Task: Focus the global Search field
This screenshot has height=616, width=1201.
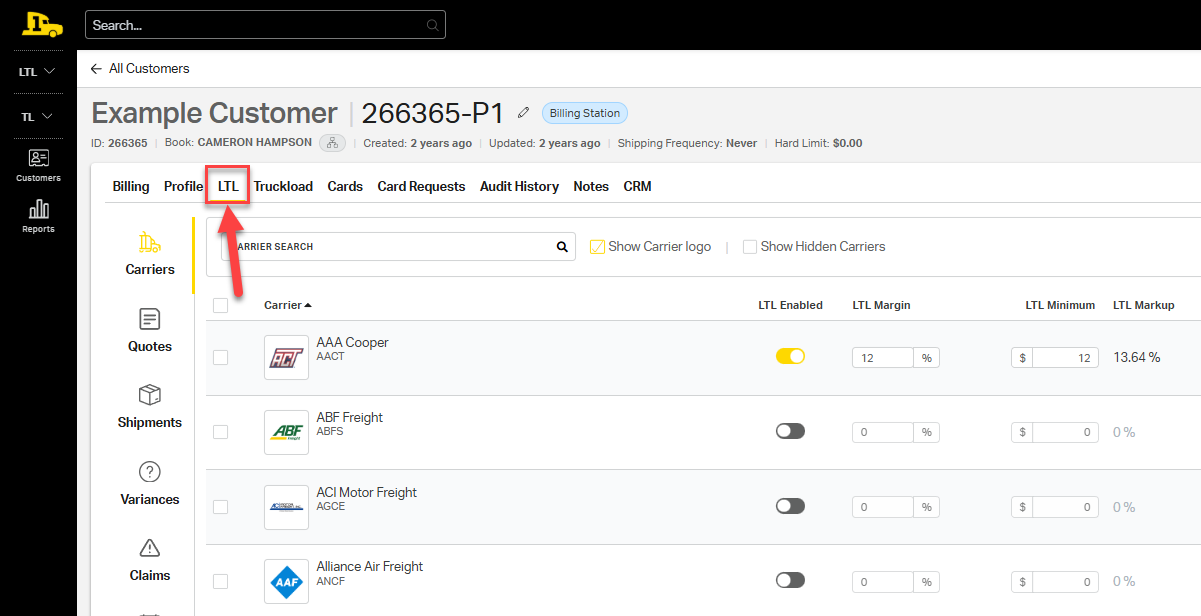Action: [x=265, y=25]
